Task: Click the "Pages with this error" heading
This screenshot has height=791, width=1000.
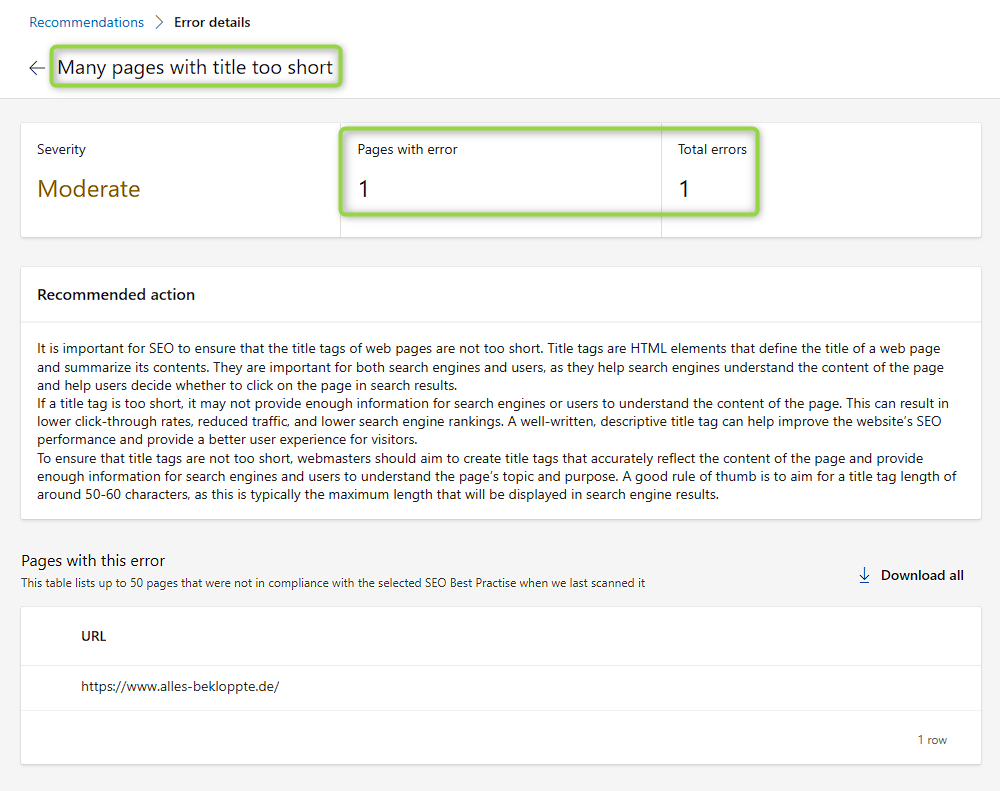Action: pyautogui.click(x=93, y=560)
